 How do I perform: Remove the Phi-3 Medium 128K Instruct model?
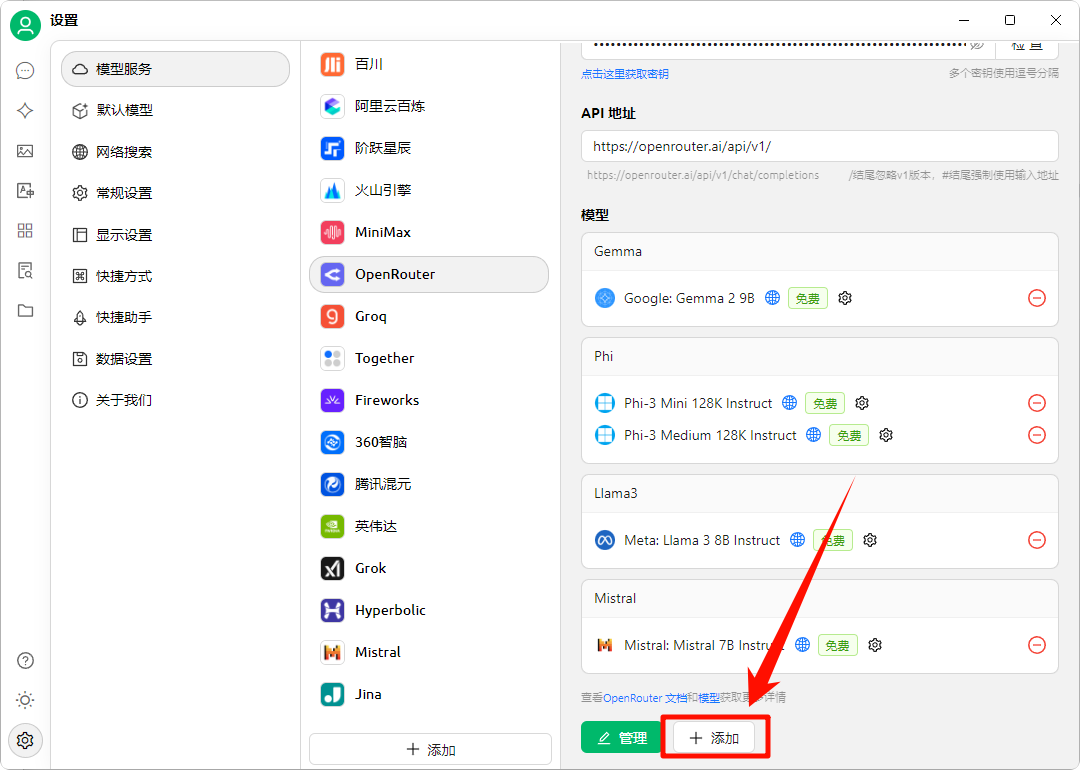click(1037, 435)
